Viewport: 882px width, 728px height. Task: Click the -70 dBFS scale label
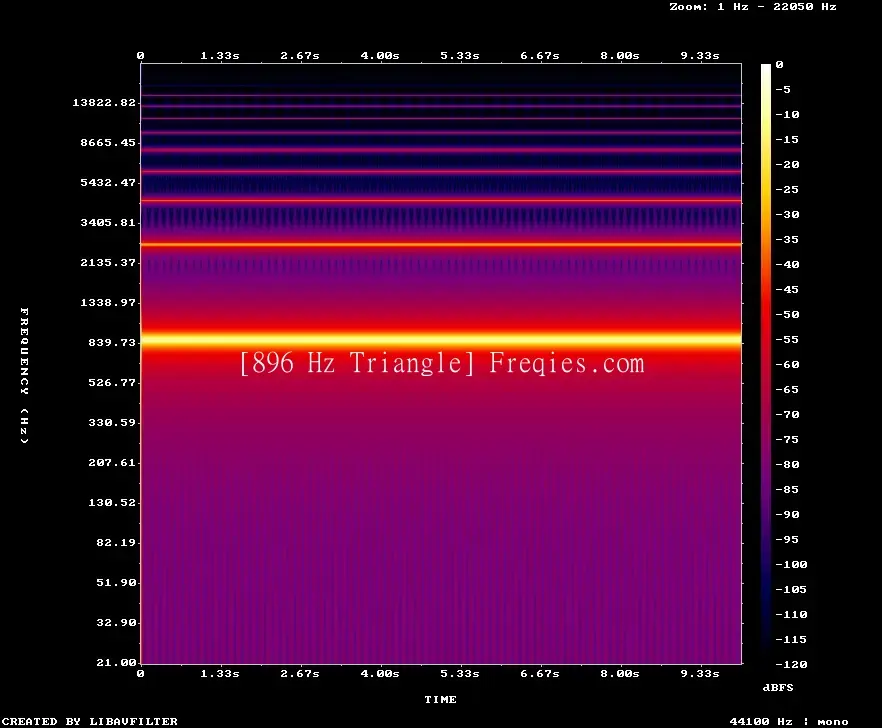tap(787, 415)
